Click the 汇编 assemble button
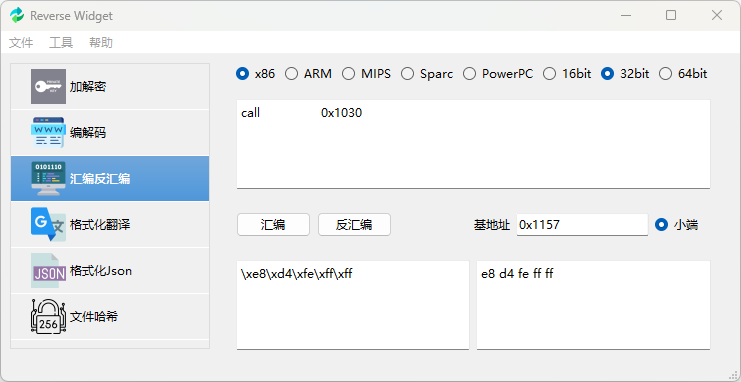The image size is (741, 382). [x=273, y=225]
